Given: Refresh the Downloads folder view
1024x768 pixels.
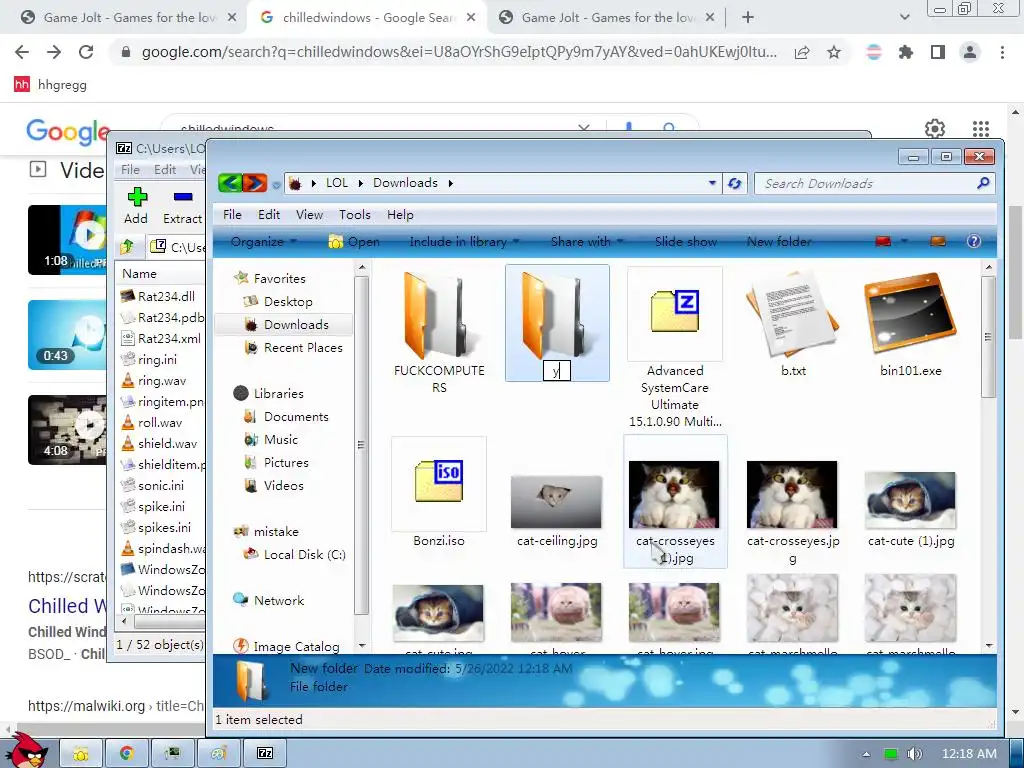Looking at the screenshot, I should click(735, 184).
